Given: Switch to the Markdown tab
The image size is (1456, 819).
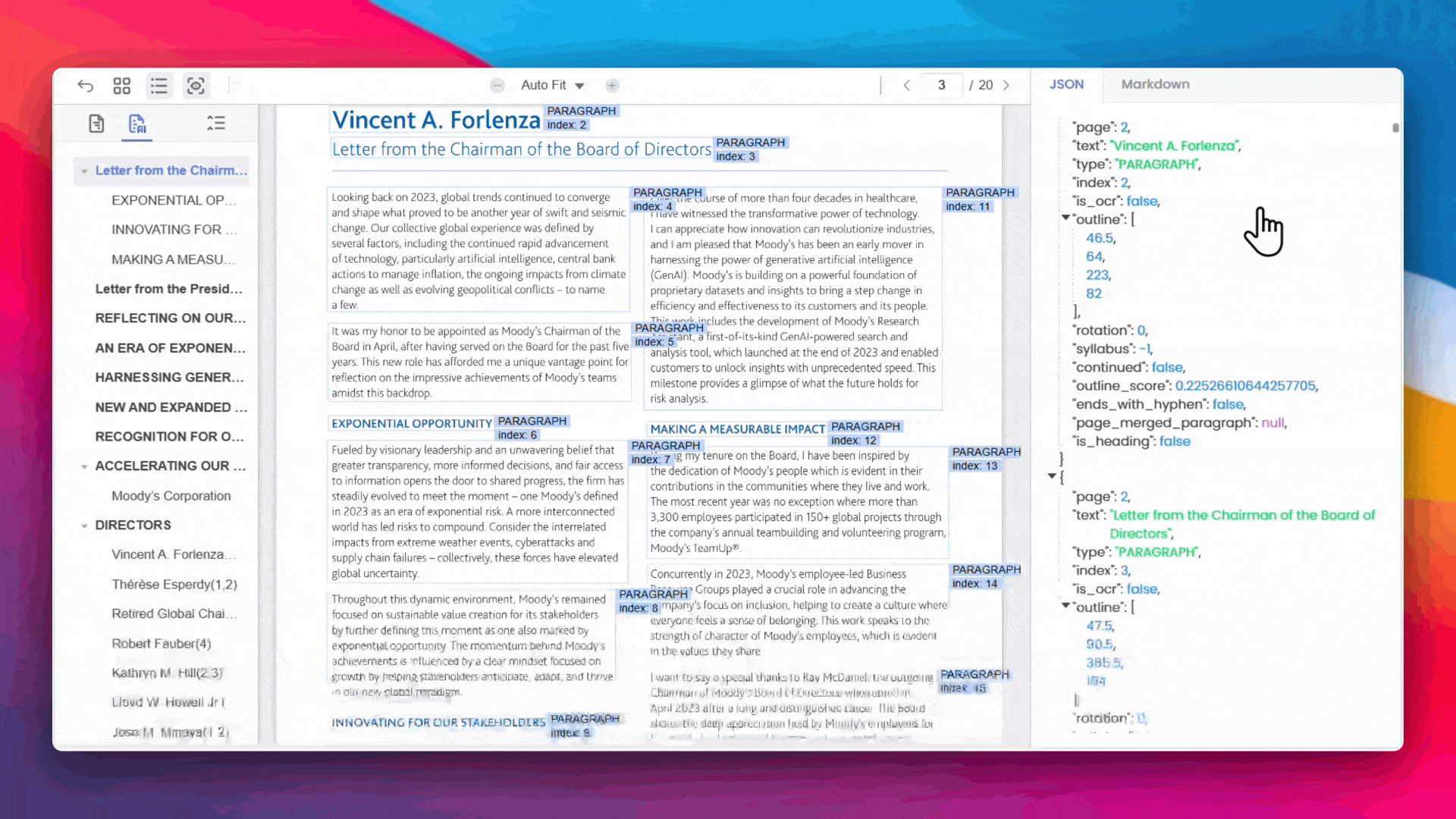Looking at the screenshot, I should [1155, 84].
